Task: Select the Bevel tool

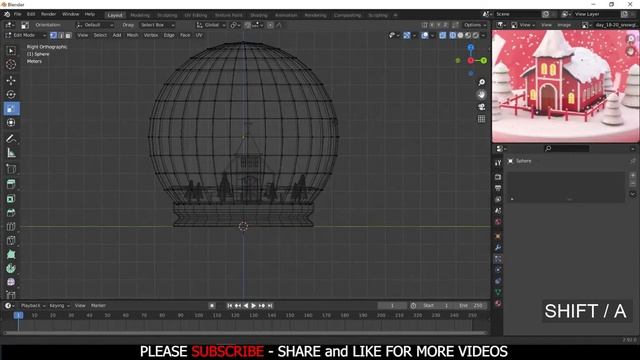Action: click(11, 212)
